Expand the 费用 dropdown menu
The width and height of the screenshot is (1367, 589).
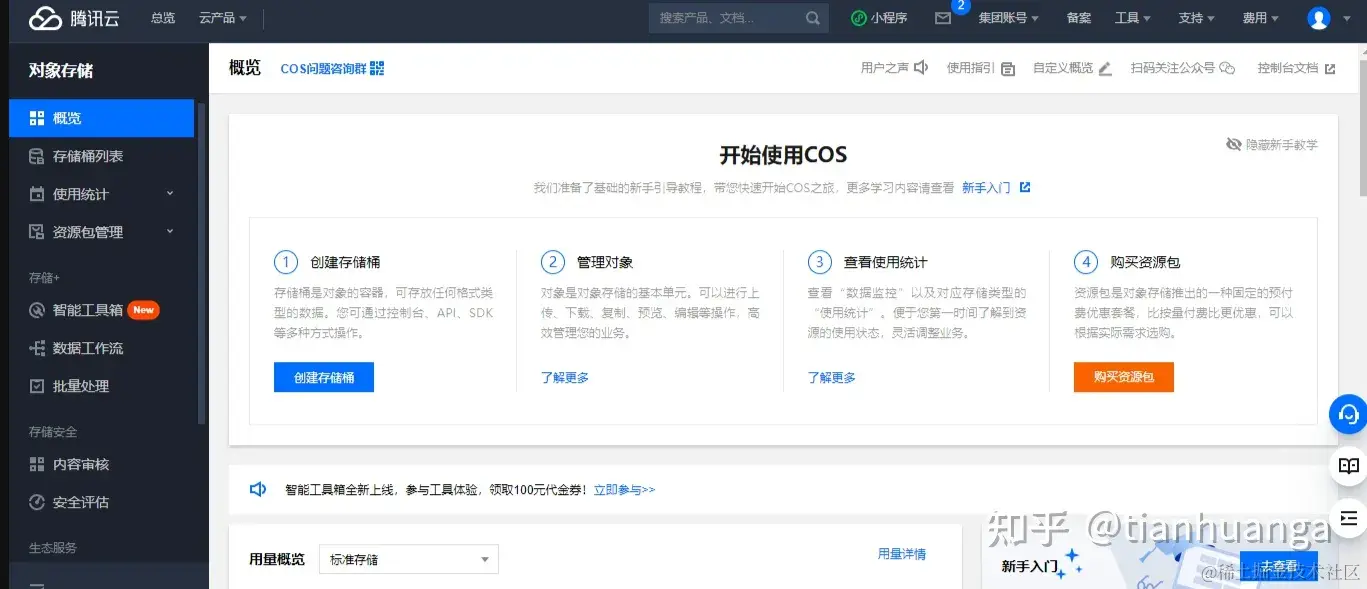pyautogui.click(x=1261, y=18)
